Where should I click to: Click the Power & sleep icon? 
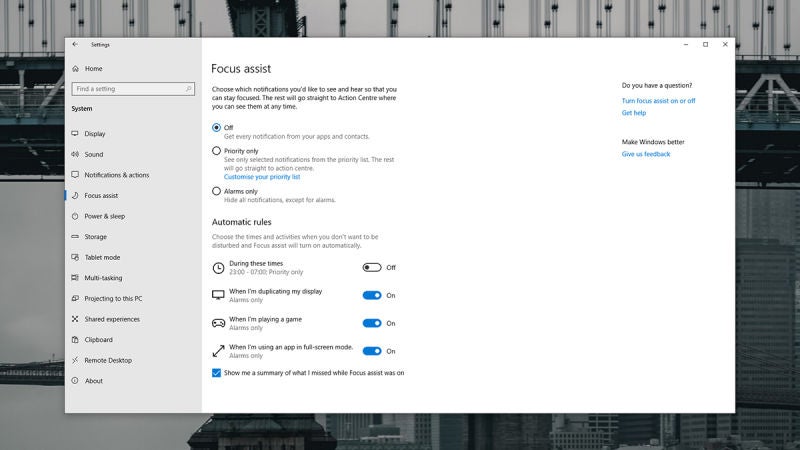coord(75,216)
